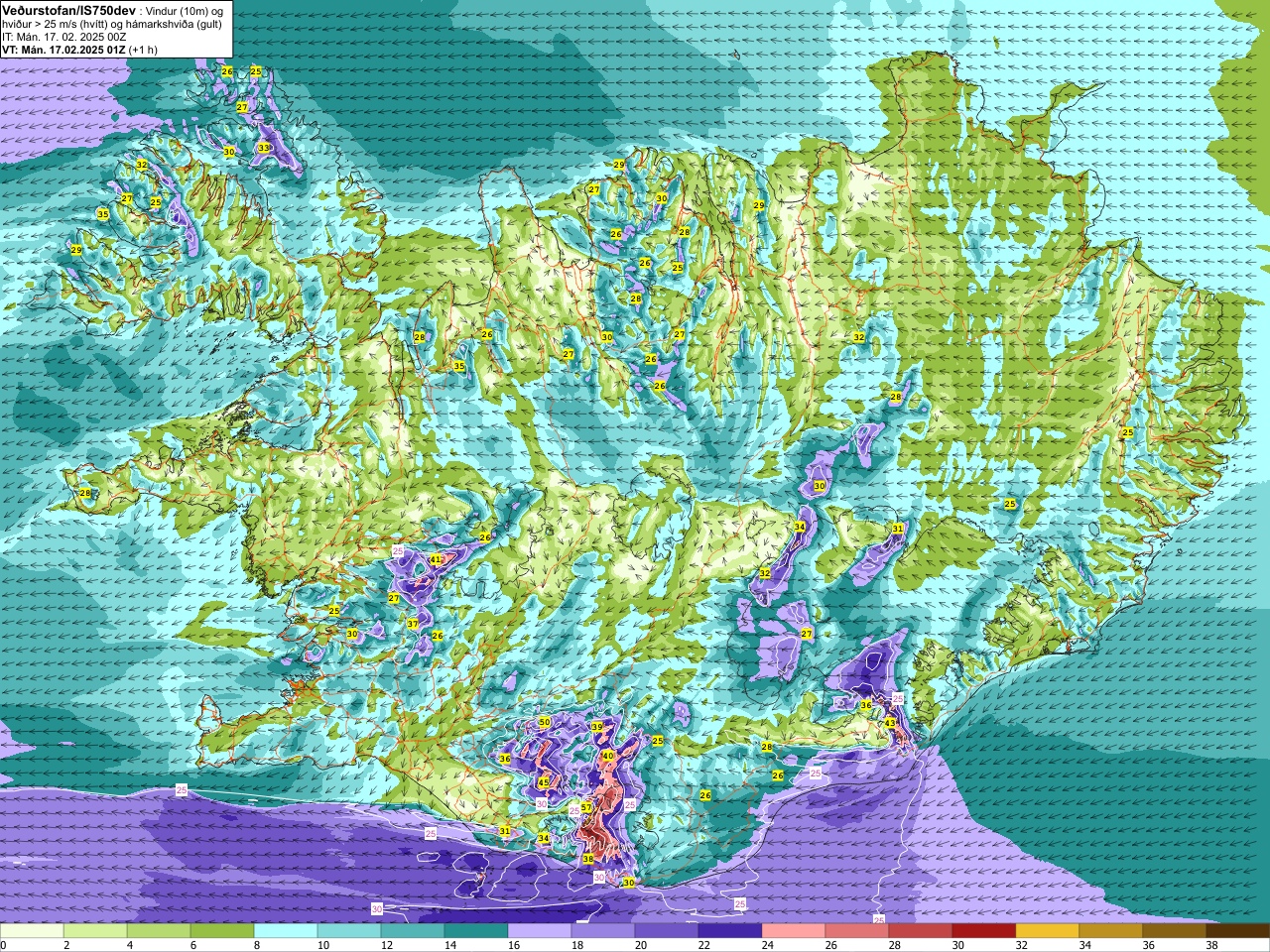The width and height of the screenshot is (1270, 952).
Task: Select the teal 12–14 scale swatch
Action: pos(413,931)
